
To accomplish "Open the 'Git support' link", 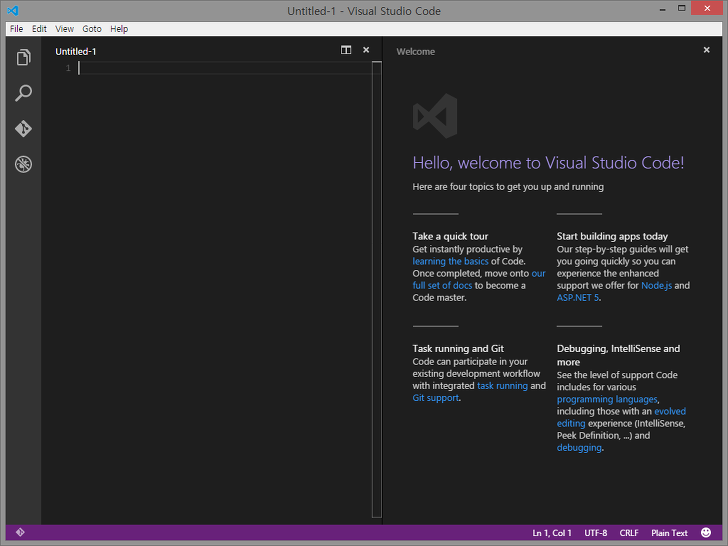I will (x=436, y=398).
